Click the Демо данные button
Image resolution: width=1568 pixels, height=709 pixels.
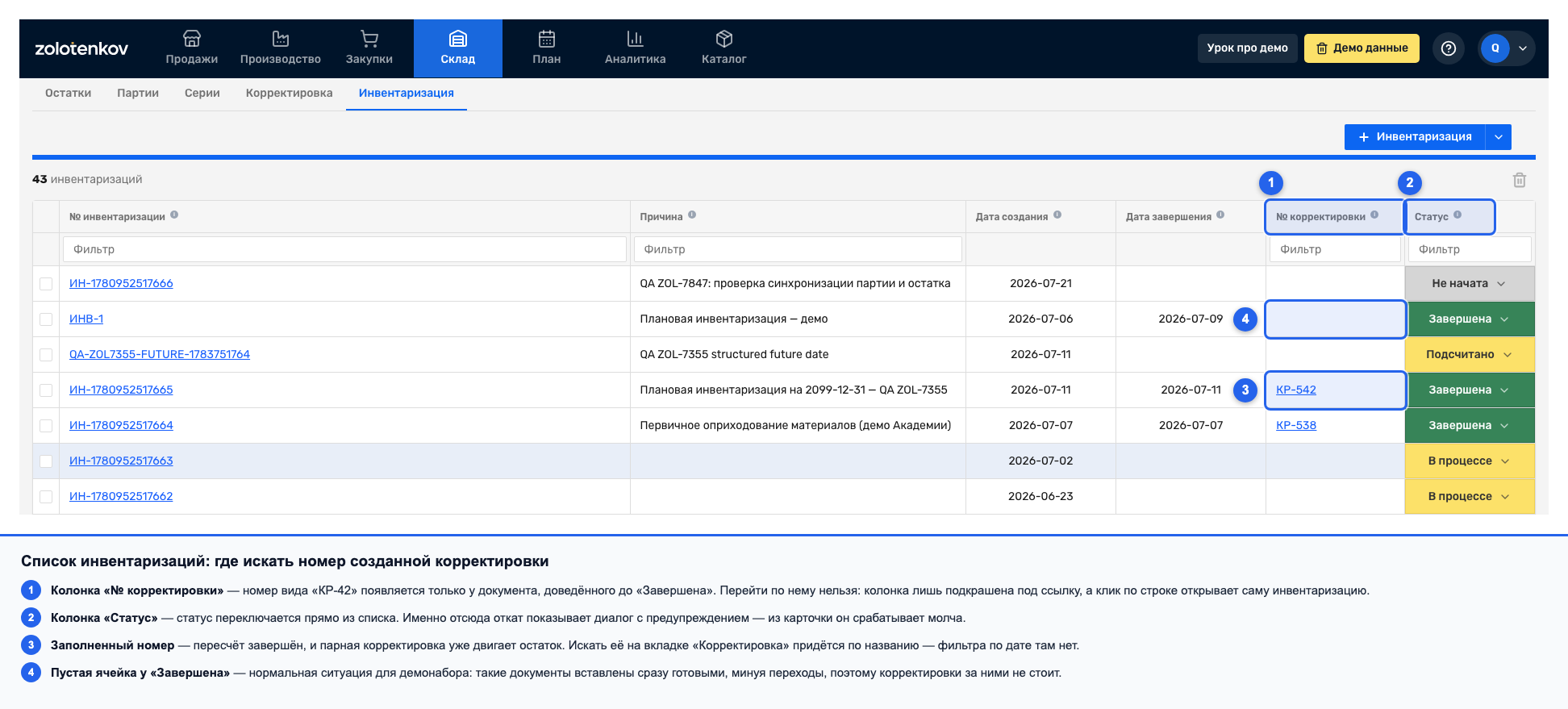tap(1362, 48)
